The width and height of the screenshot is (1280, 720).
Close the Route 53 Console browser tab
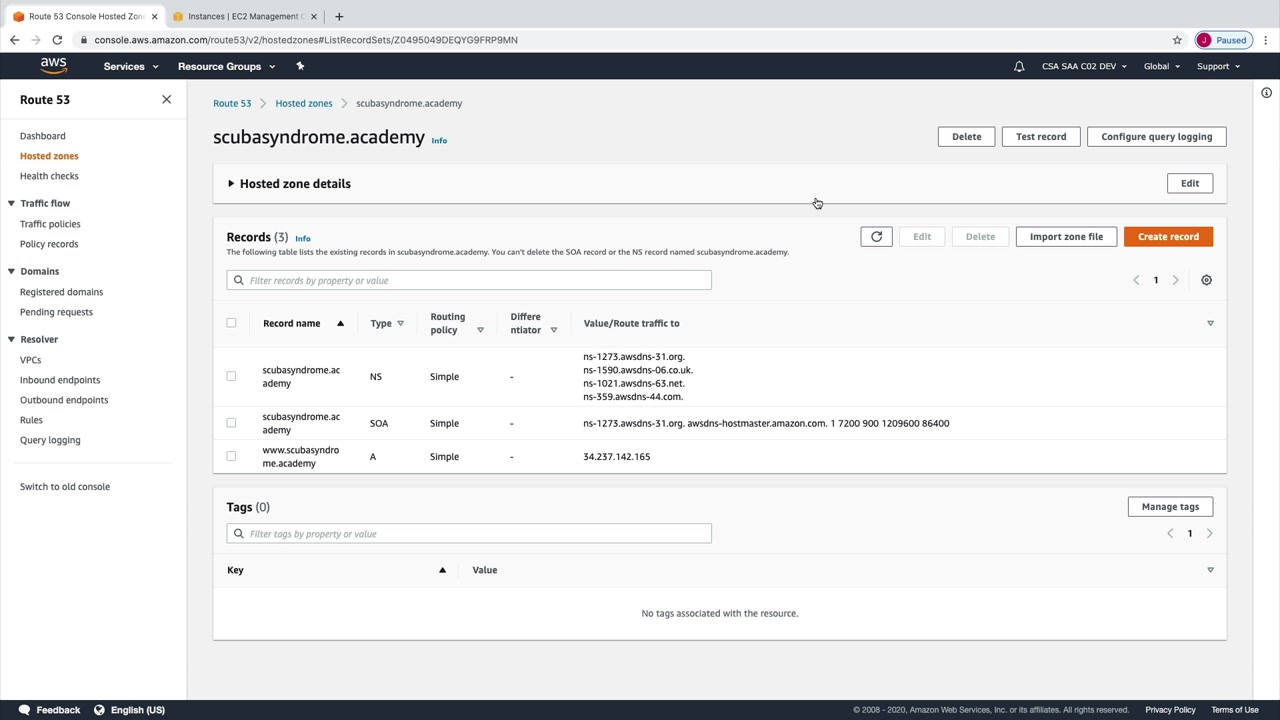154,16
